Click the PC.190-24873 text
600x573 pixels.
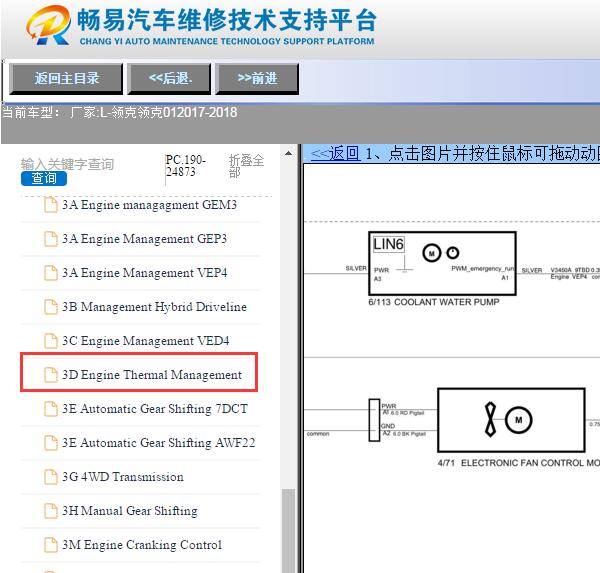[x=186, y=165]
